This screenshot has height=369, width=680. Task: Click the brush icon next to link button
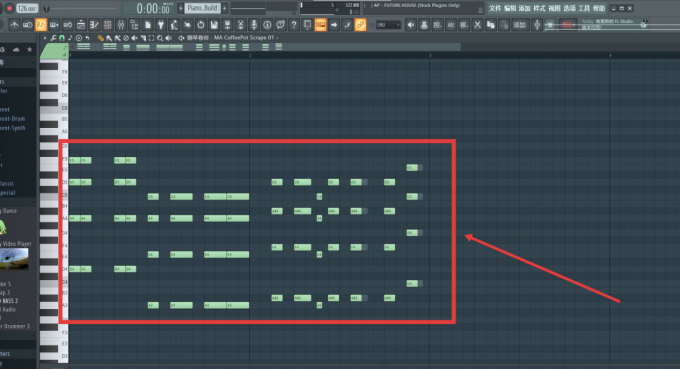(347, 25)
